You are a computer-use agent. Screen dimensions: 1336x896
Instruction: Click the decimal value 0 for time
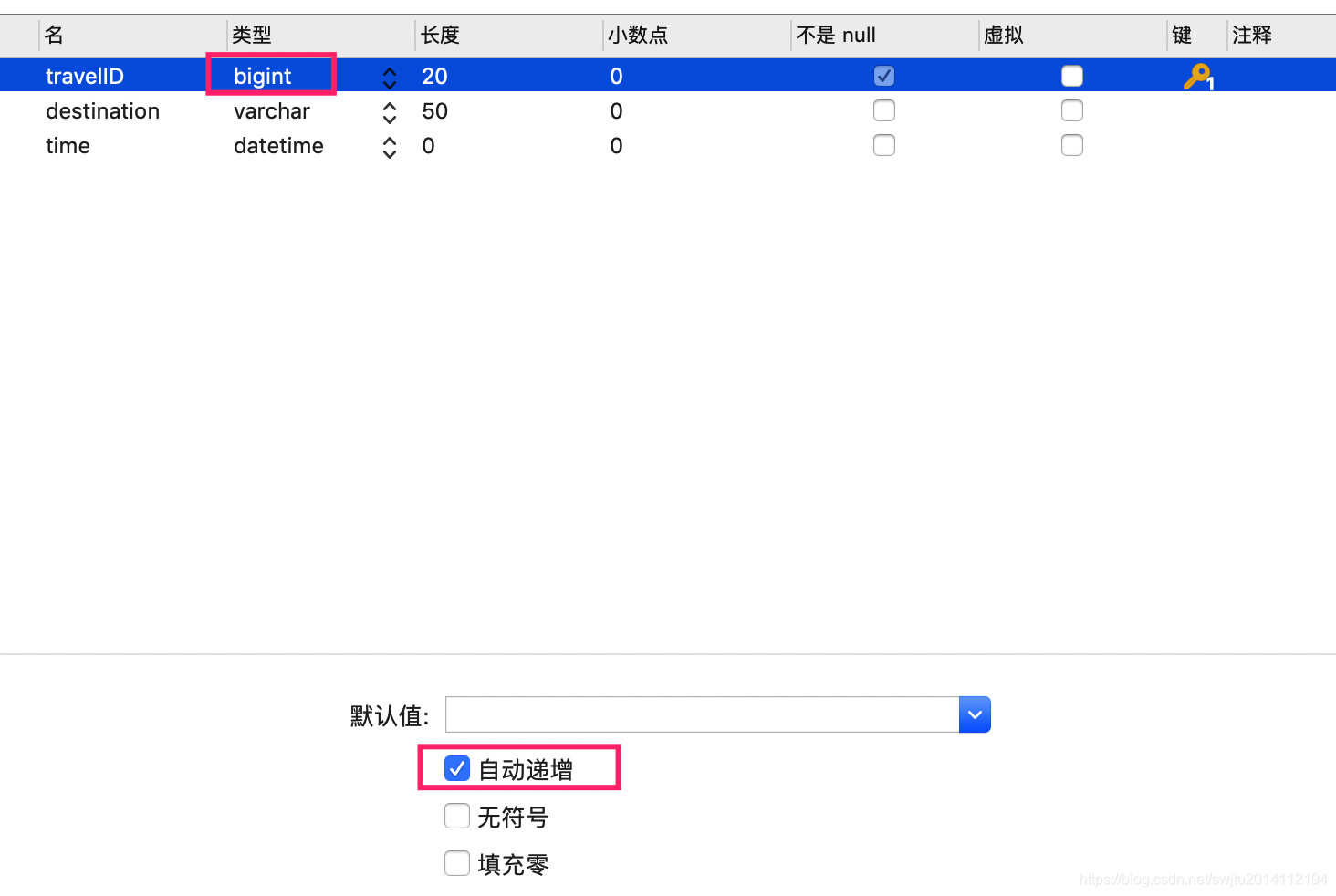617,145
